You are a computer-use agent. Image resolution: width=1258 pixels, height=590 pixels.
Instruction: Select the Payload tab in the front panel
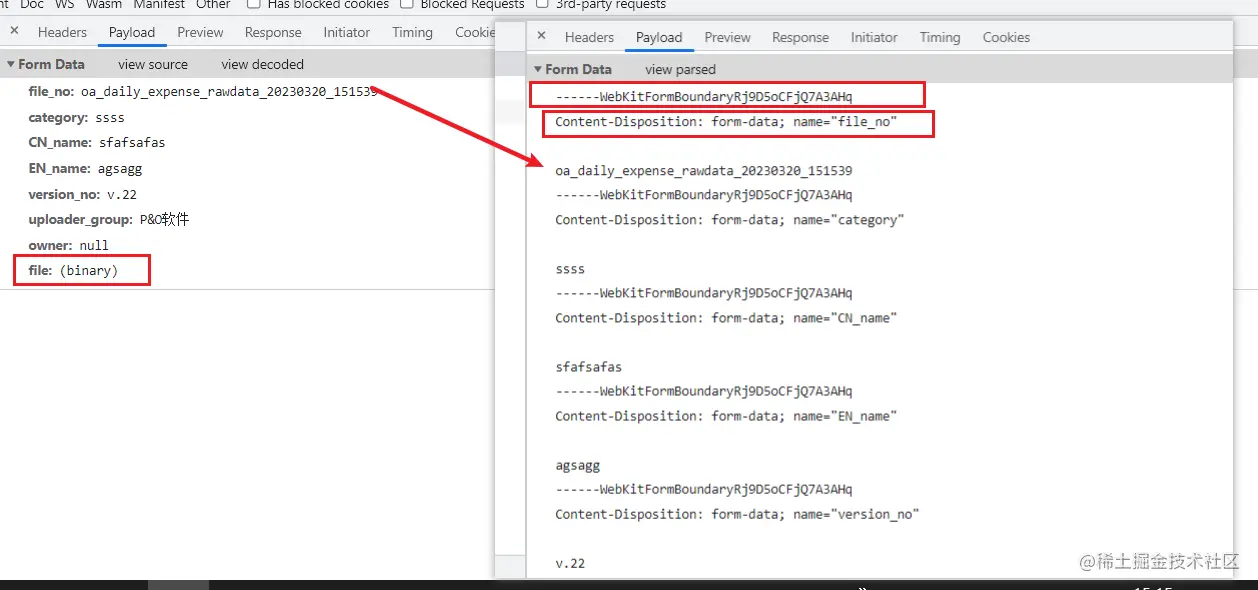click(659, 37)
